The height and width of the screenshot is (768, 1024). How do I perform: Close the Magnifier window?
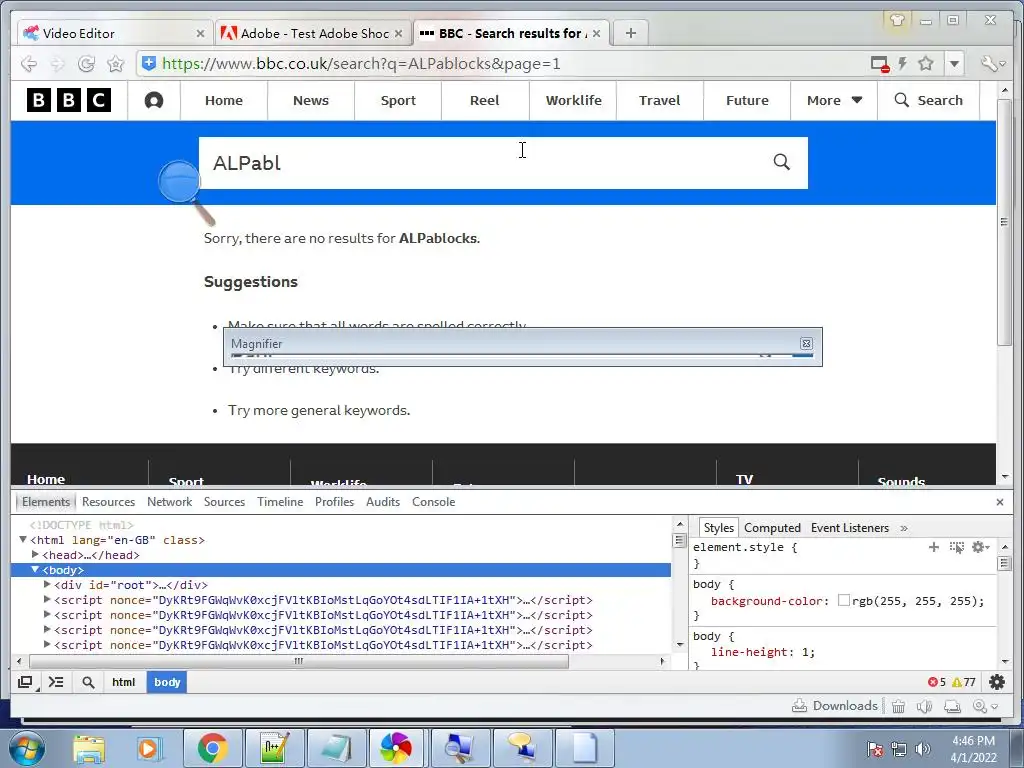(806, 344)
